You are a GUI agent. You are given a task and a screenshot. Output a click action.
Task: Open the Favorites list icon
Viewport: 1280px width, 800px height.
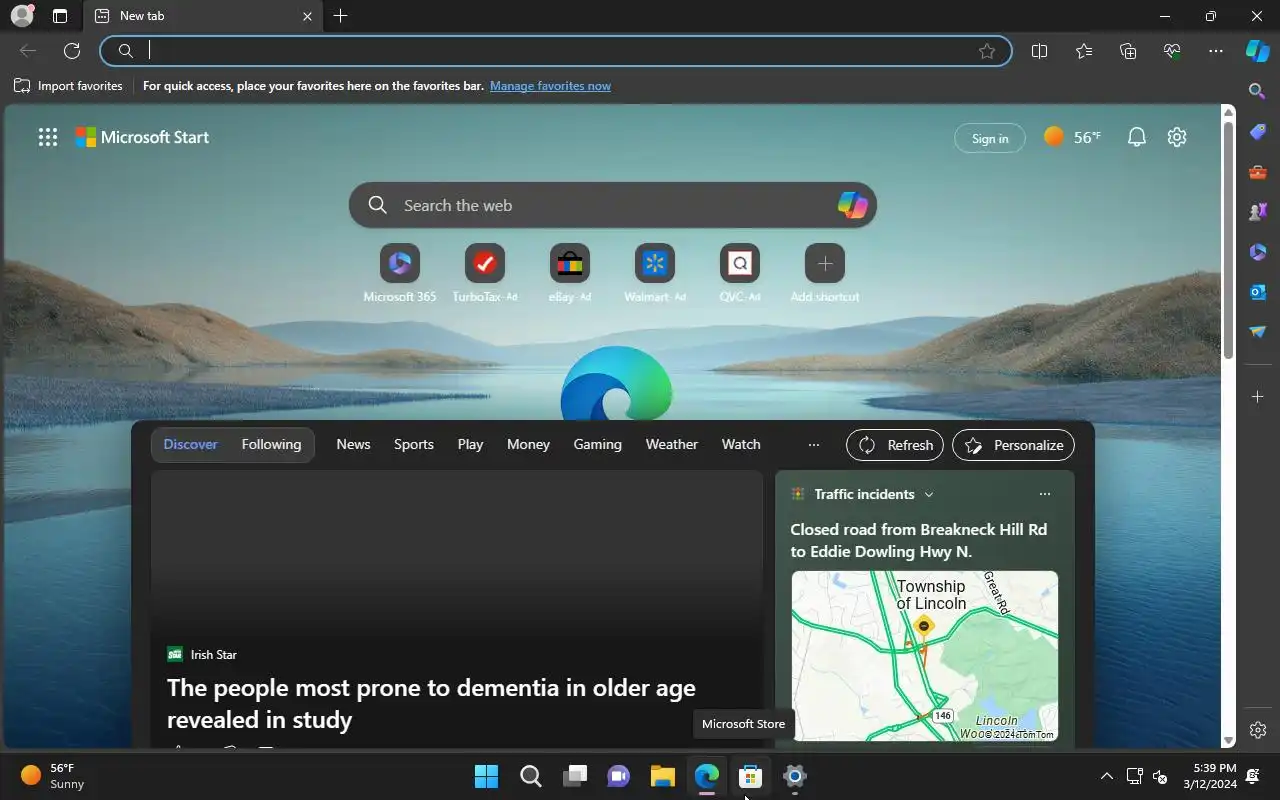click(1084, 51)
